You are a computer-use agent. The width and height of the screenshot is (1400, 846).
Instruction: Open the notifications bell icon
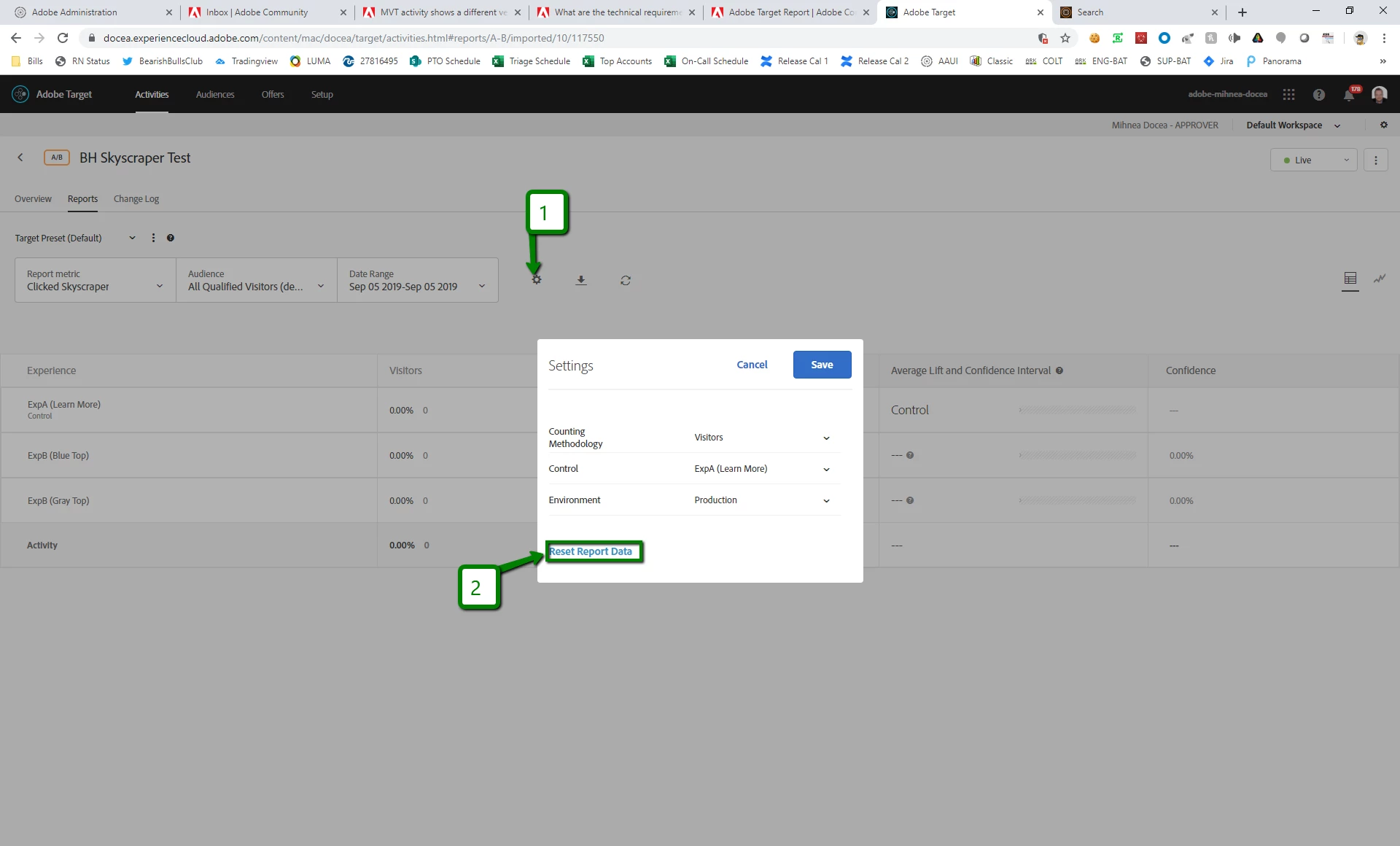click(x=1349, y=95)
